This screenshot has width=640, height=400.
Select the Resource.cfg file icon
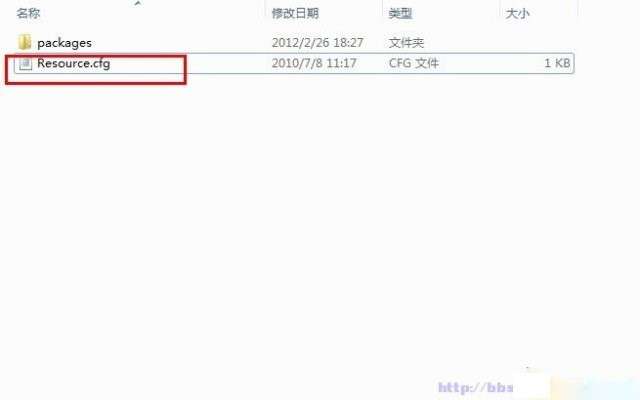click(25, 64)
